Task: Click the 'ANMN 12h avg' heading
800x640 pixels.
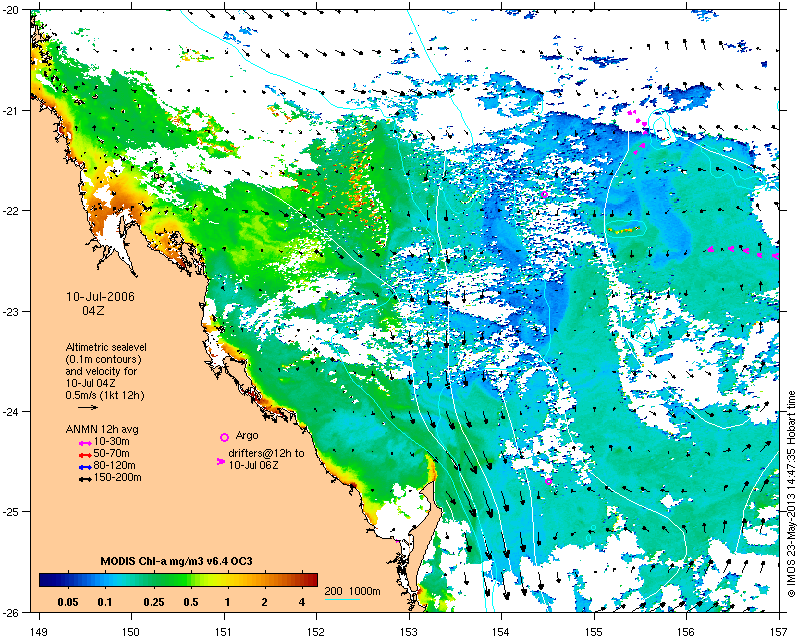Action: [102, 429]
